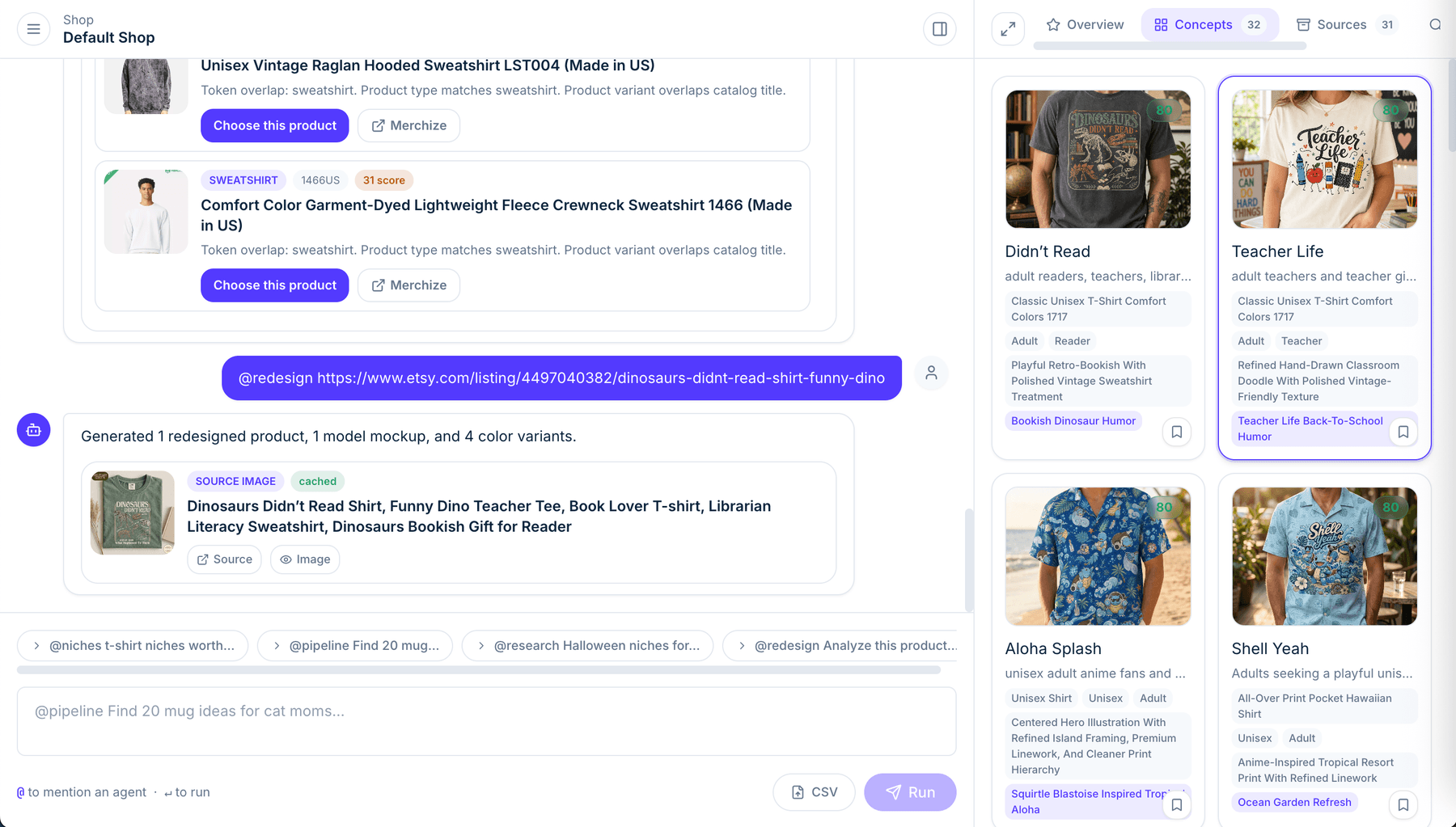The width and height of the screenshot is (1456, 827).
Task: Click the Teacher Life Back-To-School Humor tag
Action: click(x=1310, y=428)
